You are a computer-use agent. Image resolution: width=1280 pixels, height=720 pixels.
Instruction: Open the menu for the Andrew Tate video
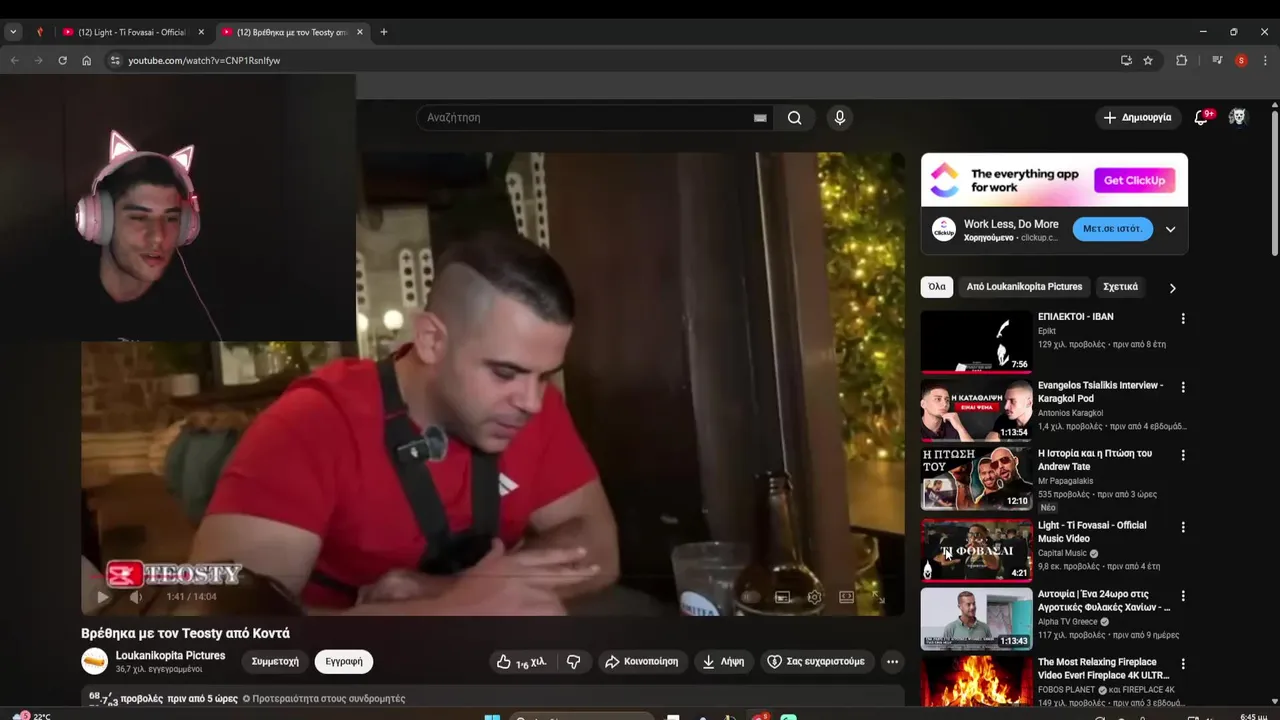coord(1183,455)
